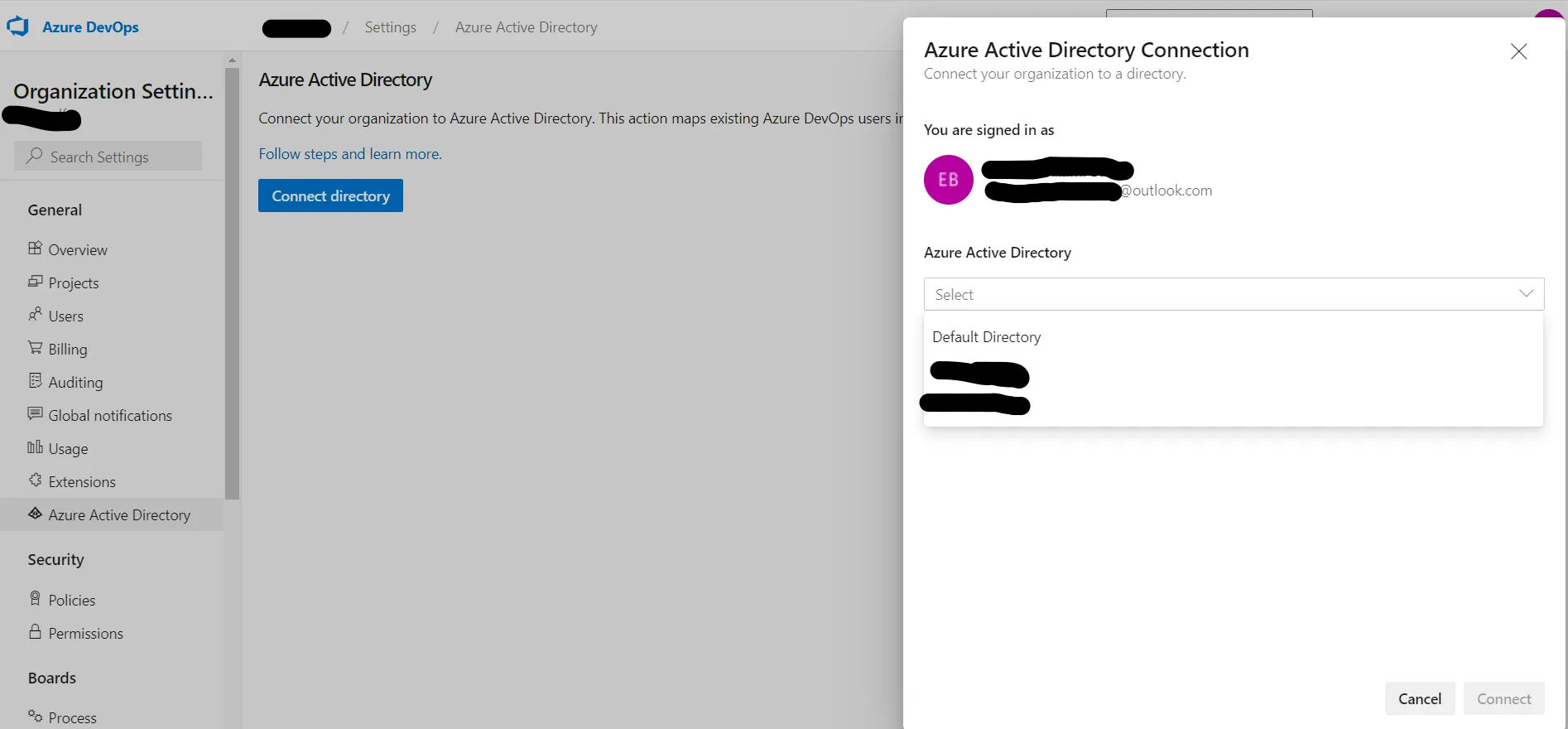Screen dimensions: 1568x729
Task: Open Follow steps and learn more link
Action: (x=350, y=154)
